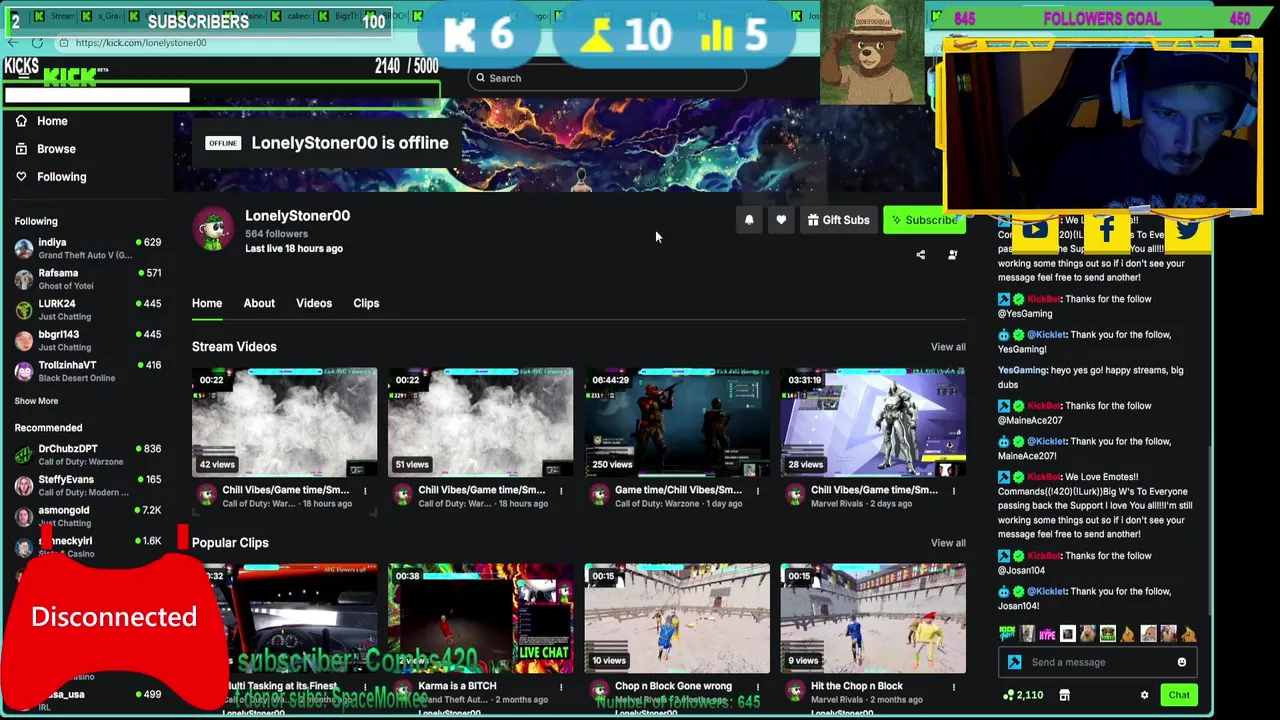
Task: Open the 51 views stream video thumbnail
Action: [x=480, y=422]
